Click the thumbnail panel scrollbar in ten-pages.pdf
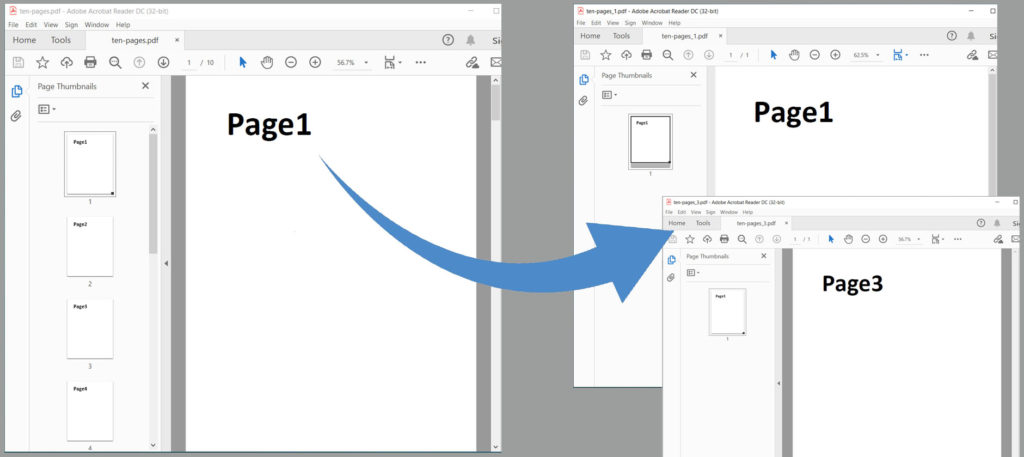This screenshot has height=457, width=1024. tap(152, 190)
